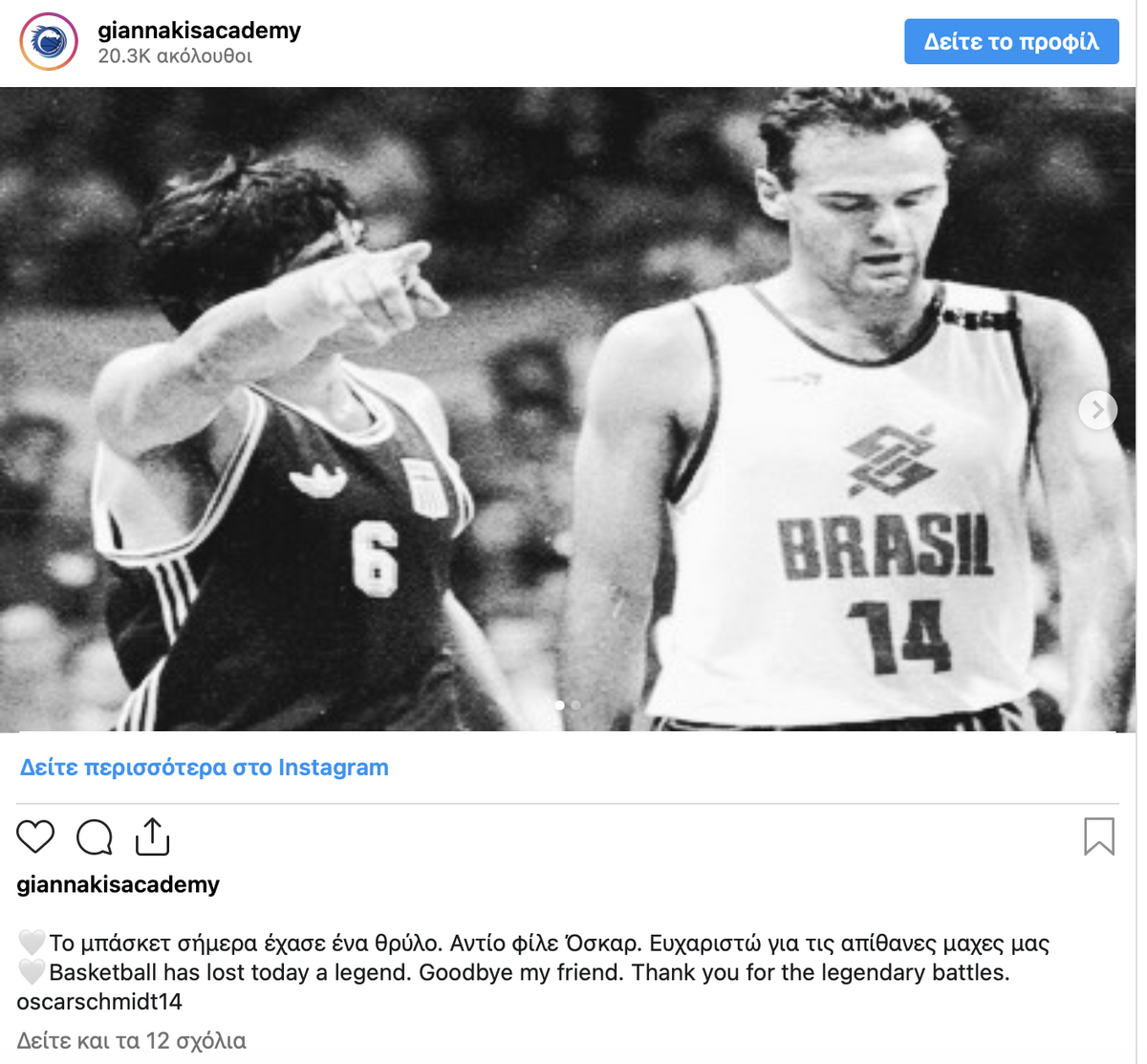Open 'Δείτε περισσότερα στο Instagram' link
This screenshot has width=1147, height=1064.
pos(205,767)
